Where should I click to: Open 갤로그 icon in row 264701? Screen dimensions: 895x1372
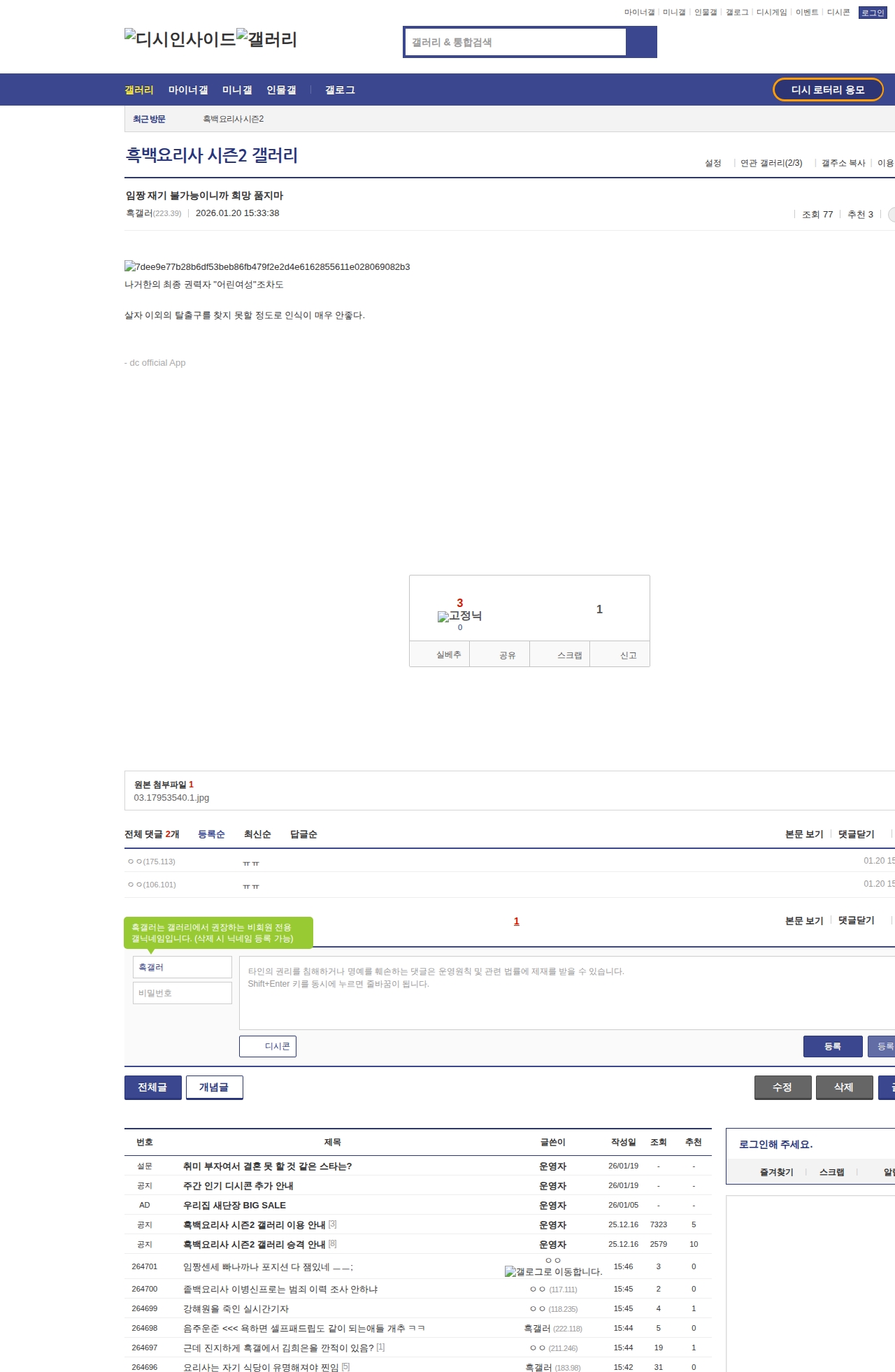coord(553,1271)
